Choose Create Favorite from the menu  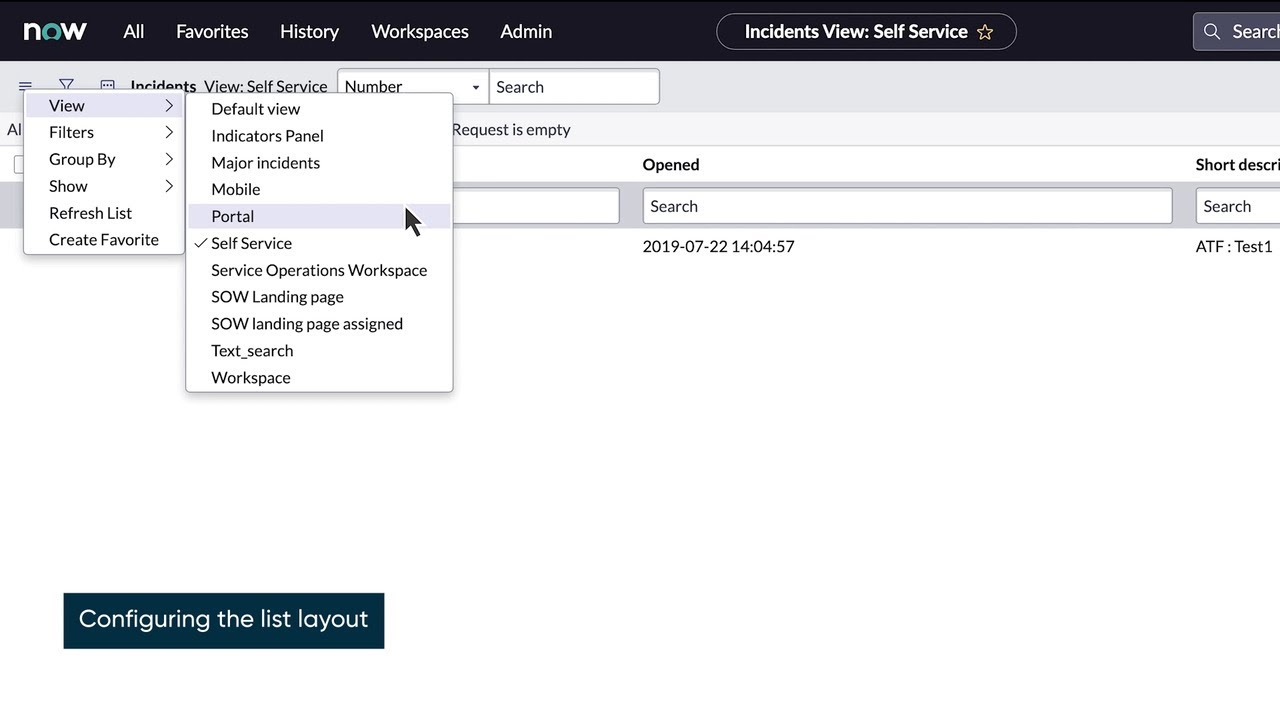104,240
